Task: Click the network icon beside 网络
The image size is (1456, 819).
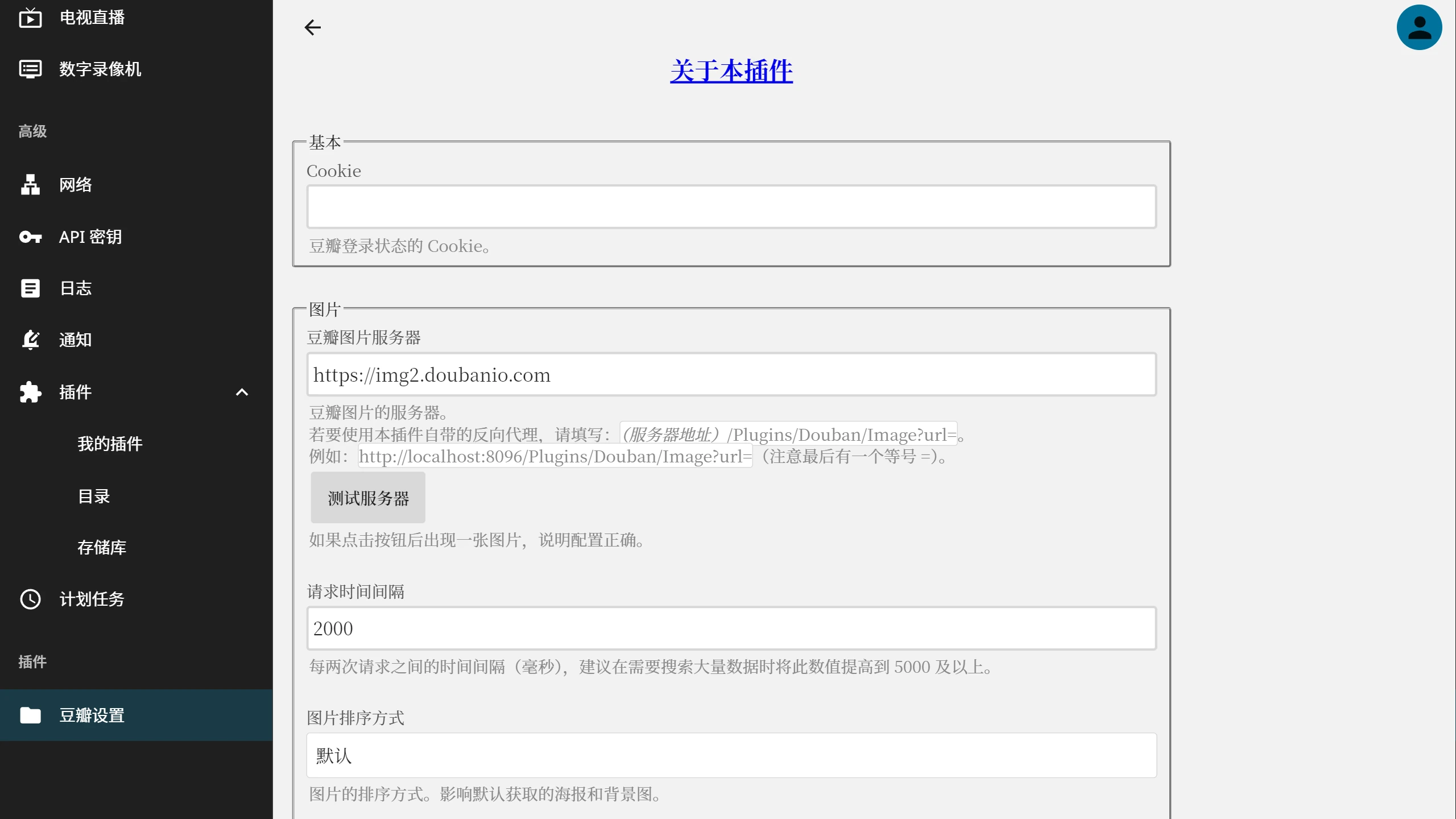Action: point(30,185)
